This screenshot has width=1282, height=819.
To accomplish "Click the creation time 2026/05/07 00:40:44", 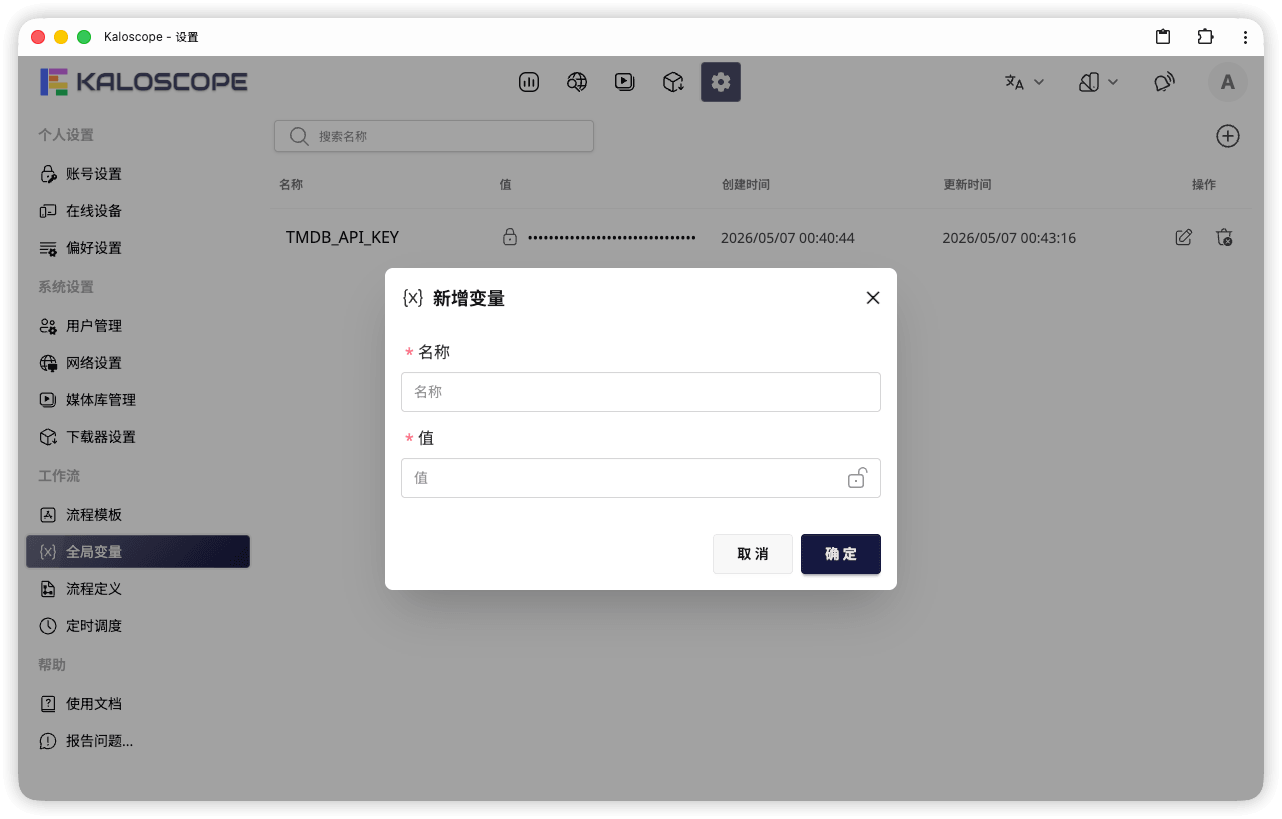I will pos(788,238).
